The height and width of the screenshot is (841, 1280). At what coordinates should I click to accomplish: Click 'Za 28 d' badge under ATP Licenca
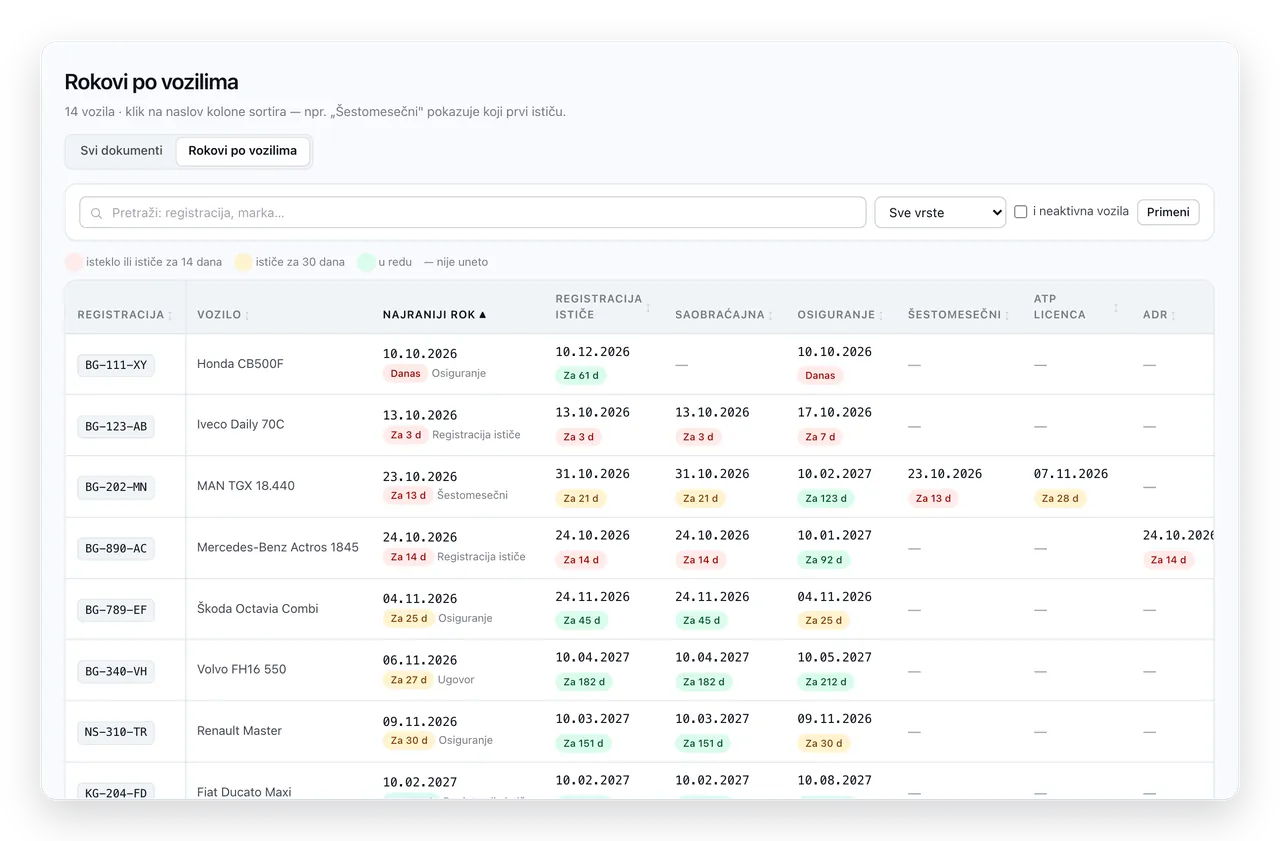pos(1060,498)
